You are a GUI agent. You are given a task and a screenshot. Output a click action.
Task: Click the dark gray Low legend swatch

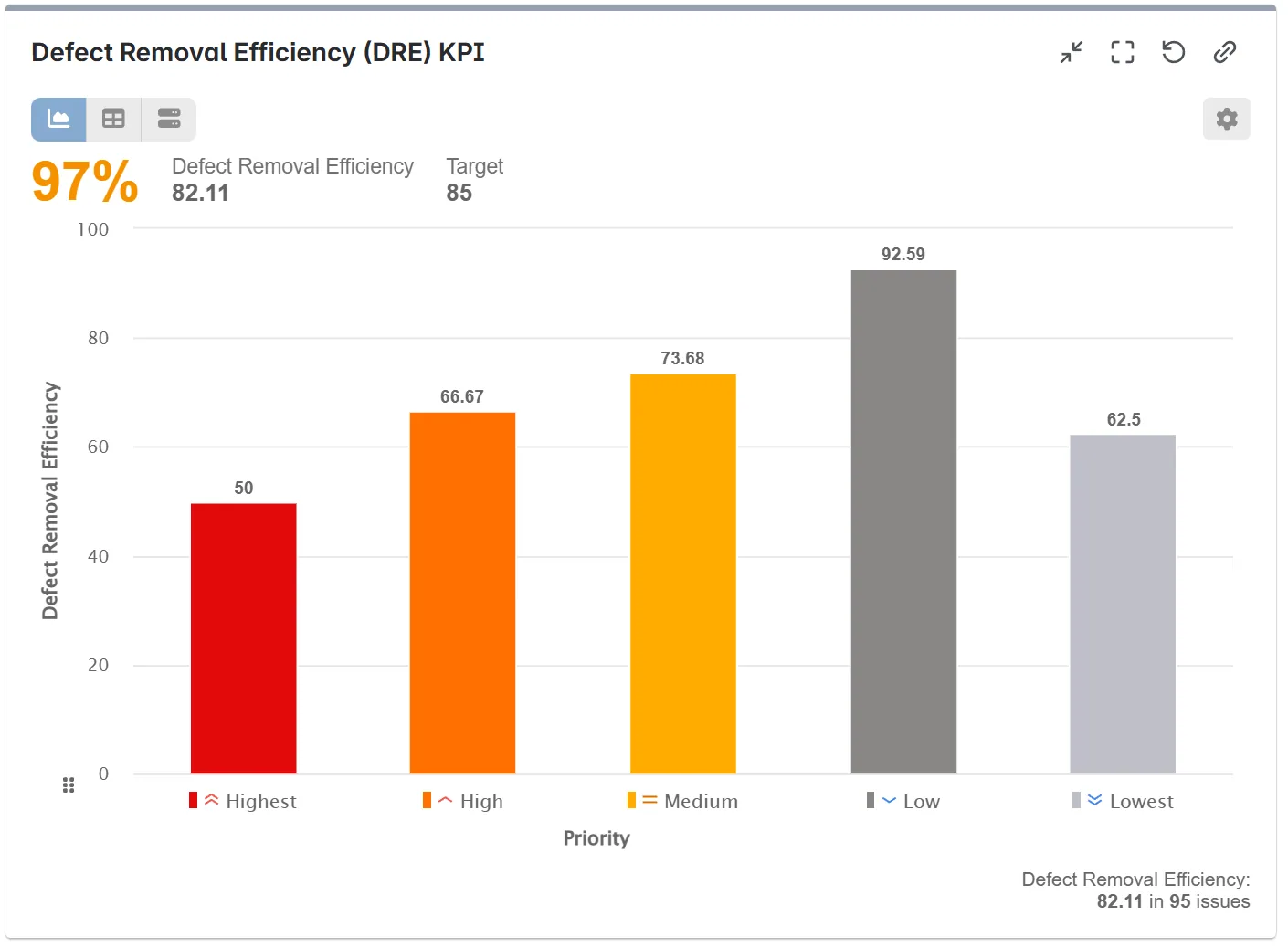point(871,800)
